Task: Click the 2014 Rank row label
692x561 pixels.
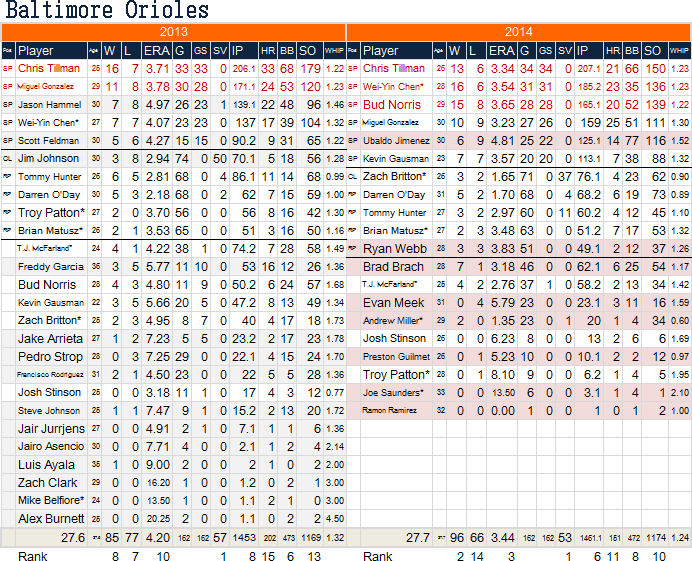Action: tap(377, 556)
